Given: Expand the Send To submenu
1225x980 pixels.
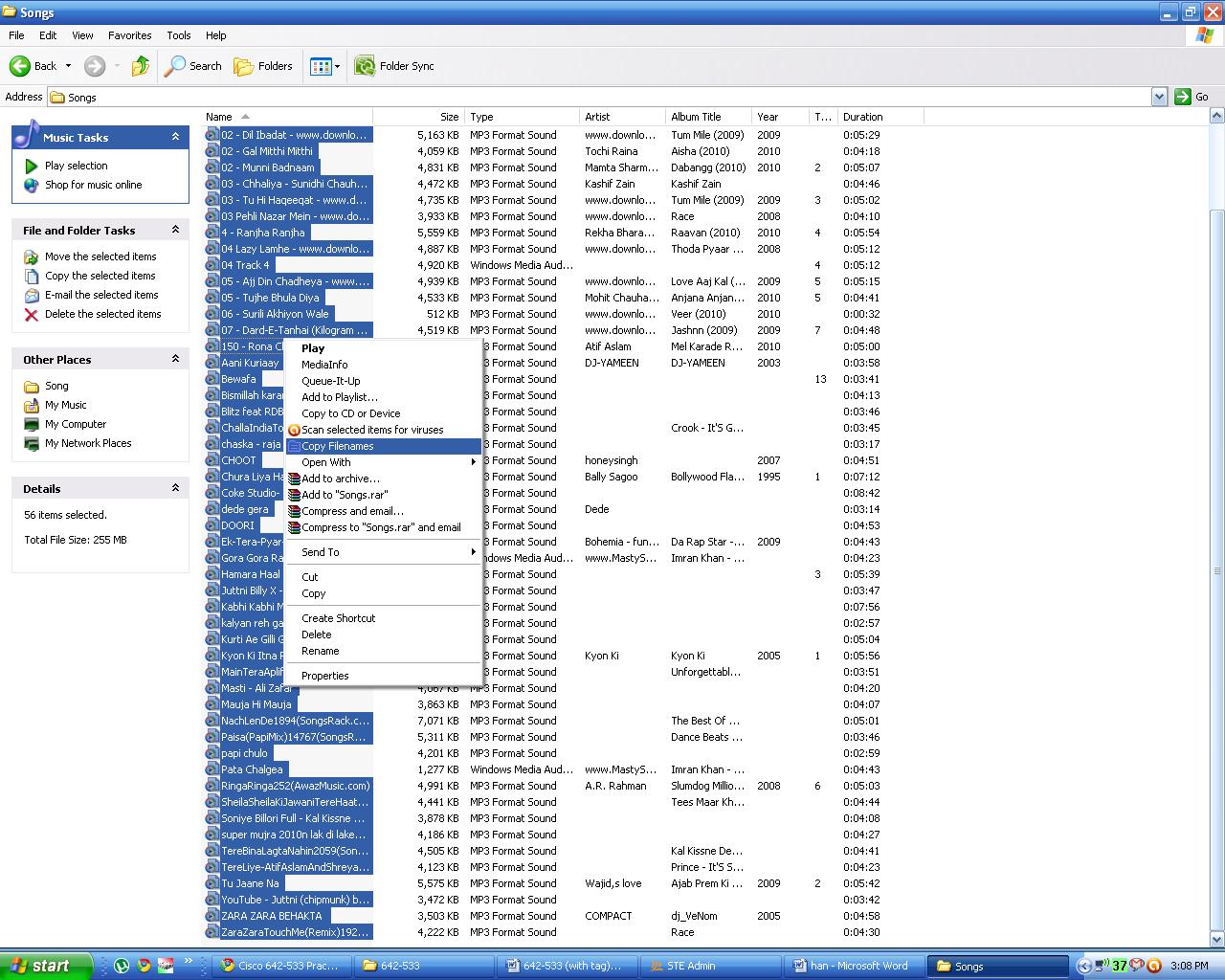Looking at the screenshot, I should point(383,552).
